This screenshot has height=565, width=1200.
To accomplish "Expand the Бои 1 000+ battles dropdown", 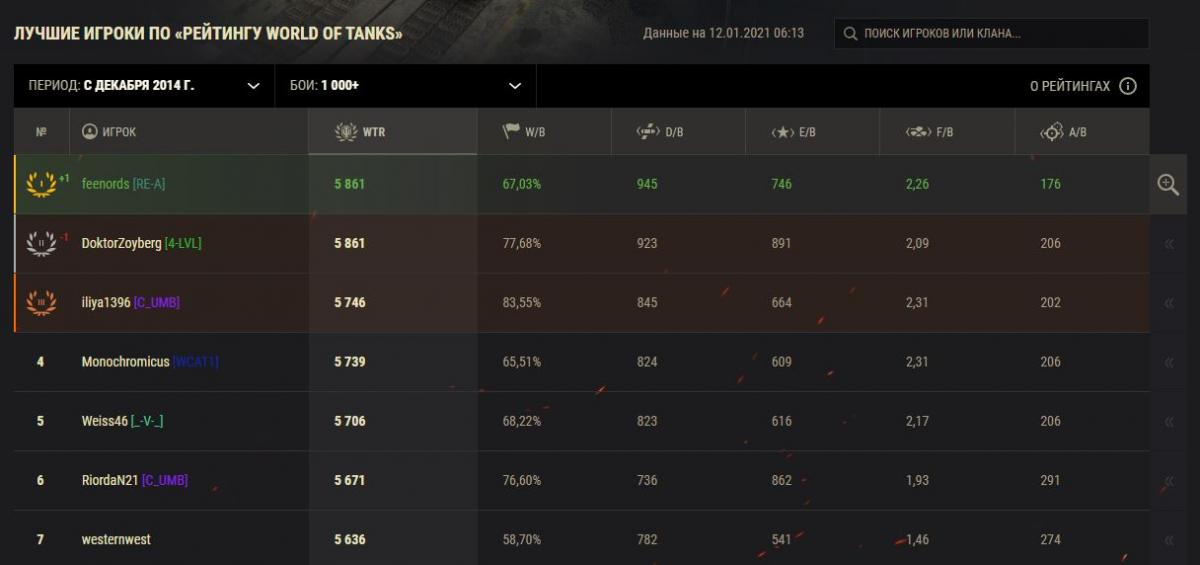I will [x=405, y=86].
